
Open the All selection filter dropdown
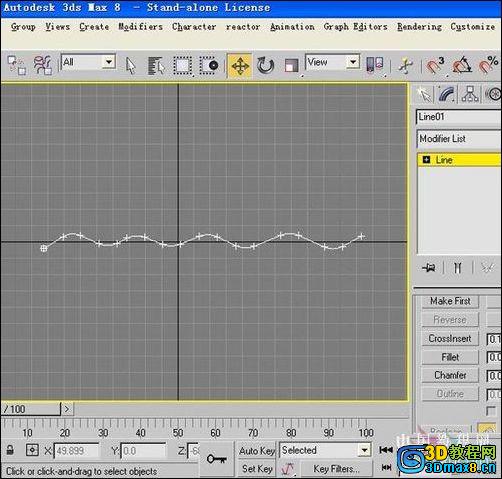[x=88, y=62]
